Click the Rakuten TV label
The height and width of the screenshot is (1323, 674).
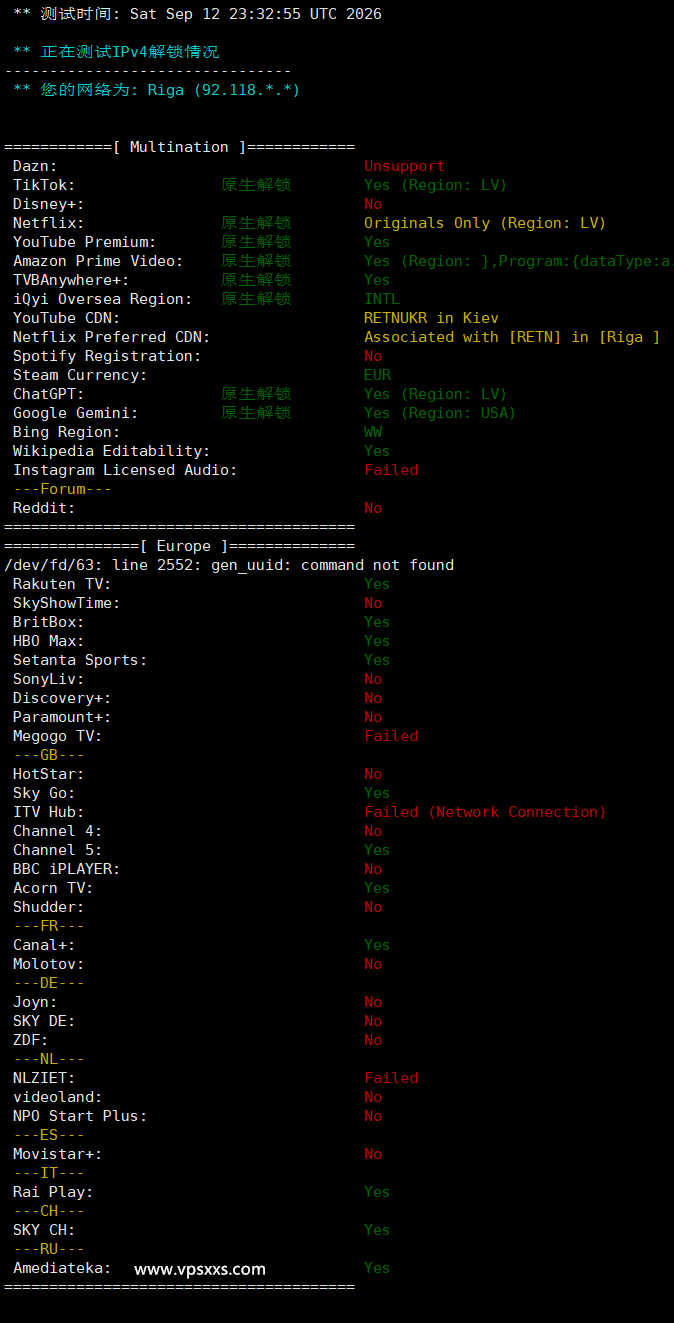click(x=62, y=584)
